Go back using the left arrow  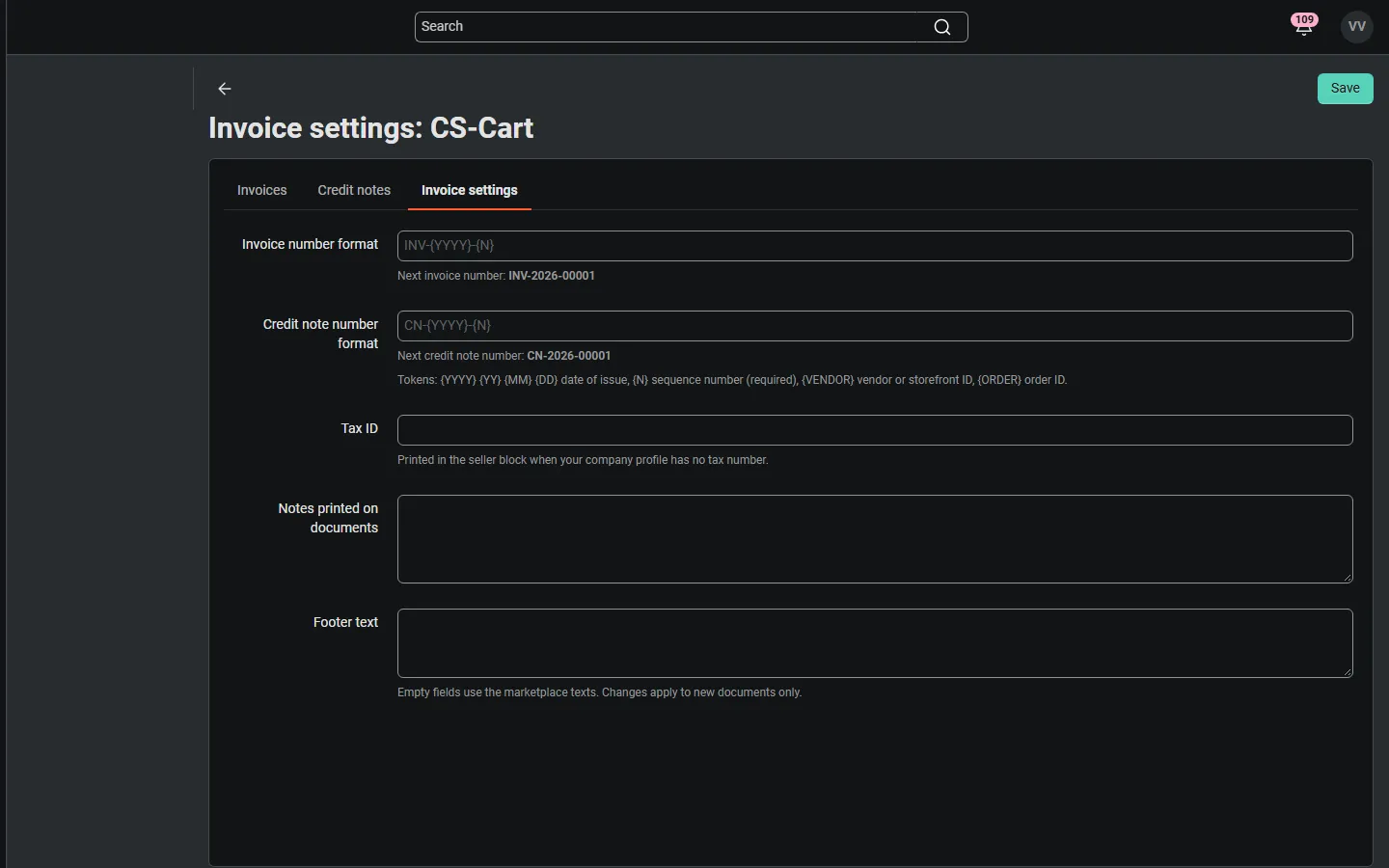(x=225, y=89)
